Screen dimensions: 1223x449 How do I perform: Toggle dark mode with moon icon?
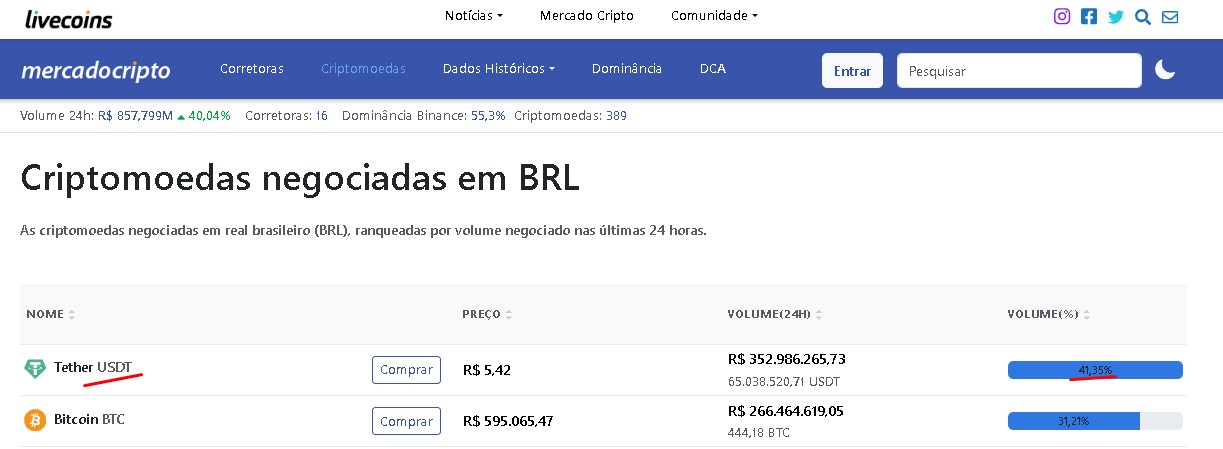(x=1165, y=70)
